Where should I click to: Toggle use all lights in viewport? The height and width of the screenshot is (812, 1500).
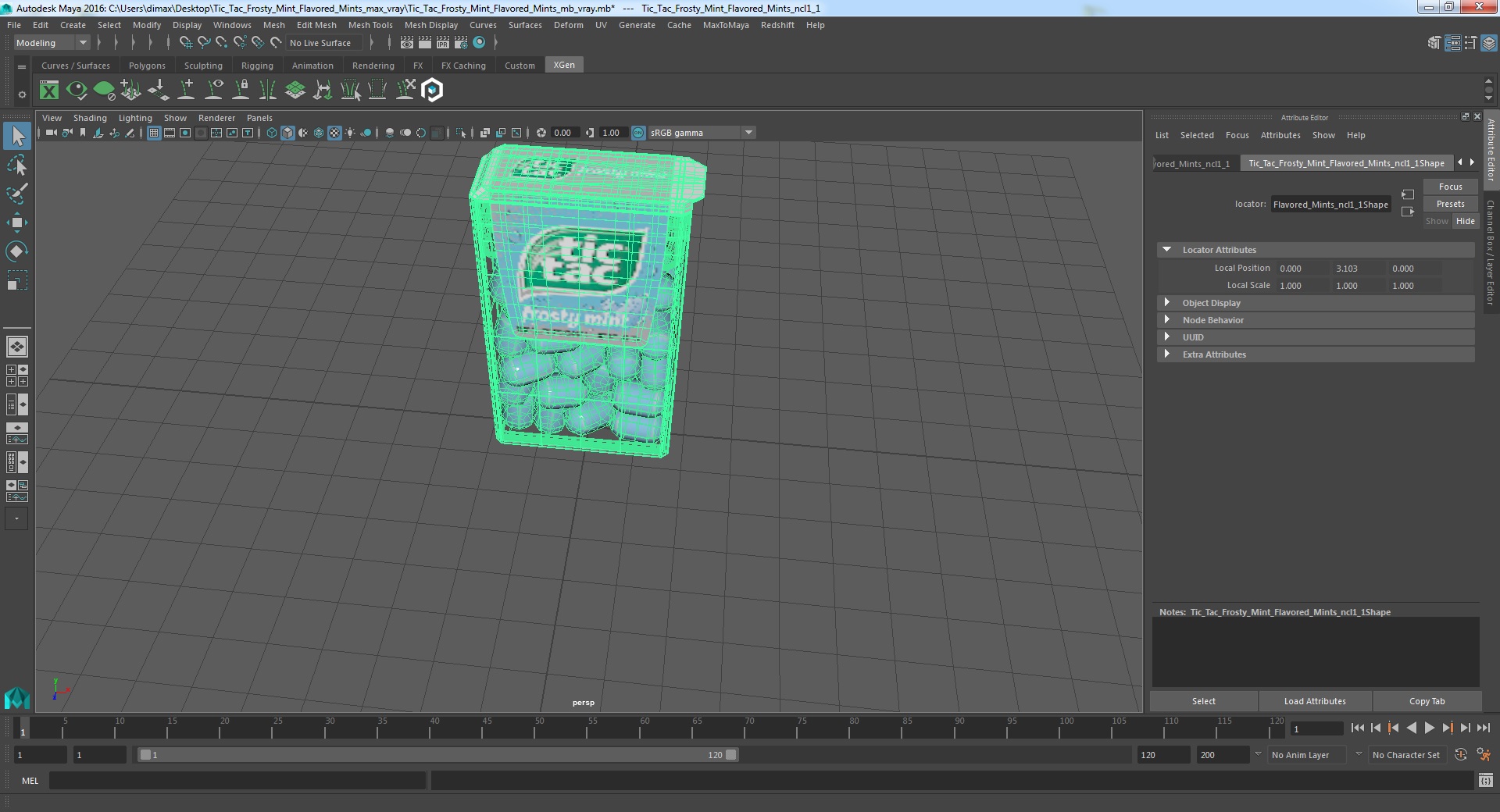pos(350,133)
